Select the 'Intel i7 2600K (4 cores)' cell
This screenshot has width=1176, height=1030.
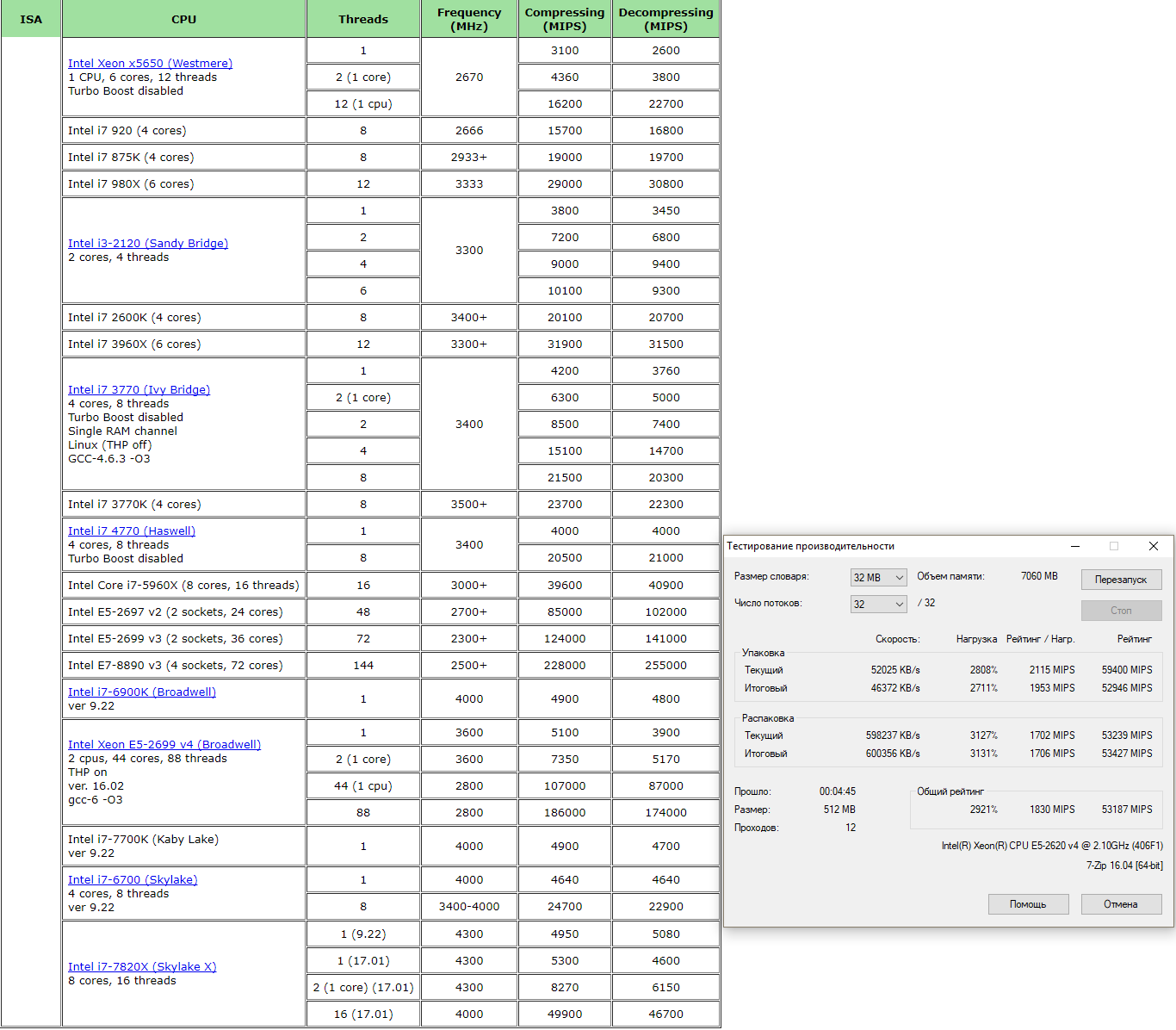[x=183, y=317]
